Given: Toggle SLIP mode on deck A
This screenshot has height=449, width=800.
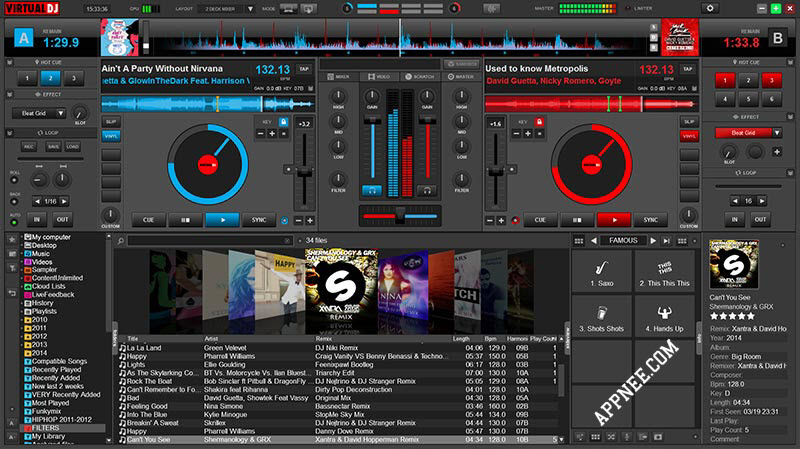Looking at the screenshot, I should pyautogui.click(x=111, y=122).
